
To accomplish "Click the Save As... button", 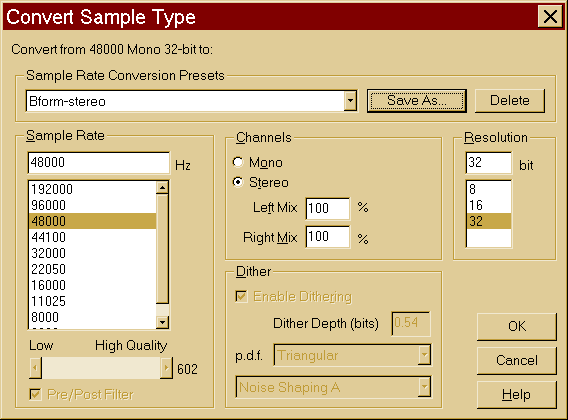I will pos(417,101).
